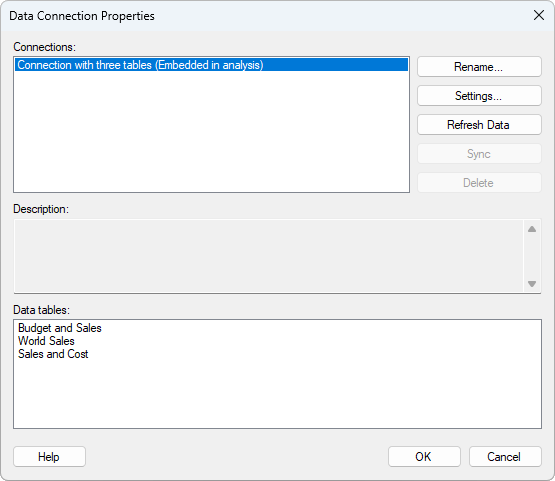Screen dimensions: 555x481
Task: Open Help for this dialog
Action: pos(49,457)
